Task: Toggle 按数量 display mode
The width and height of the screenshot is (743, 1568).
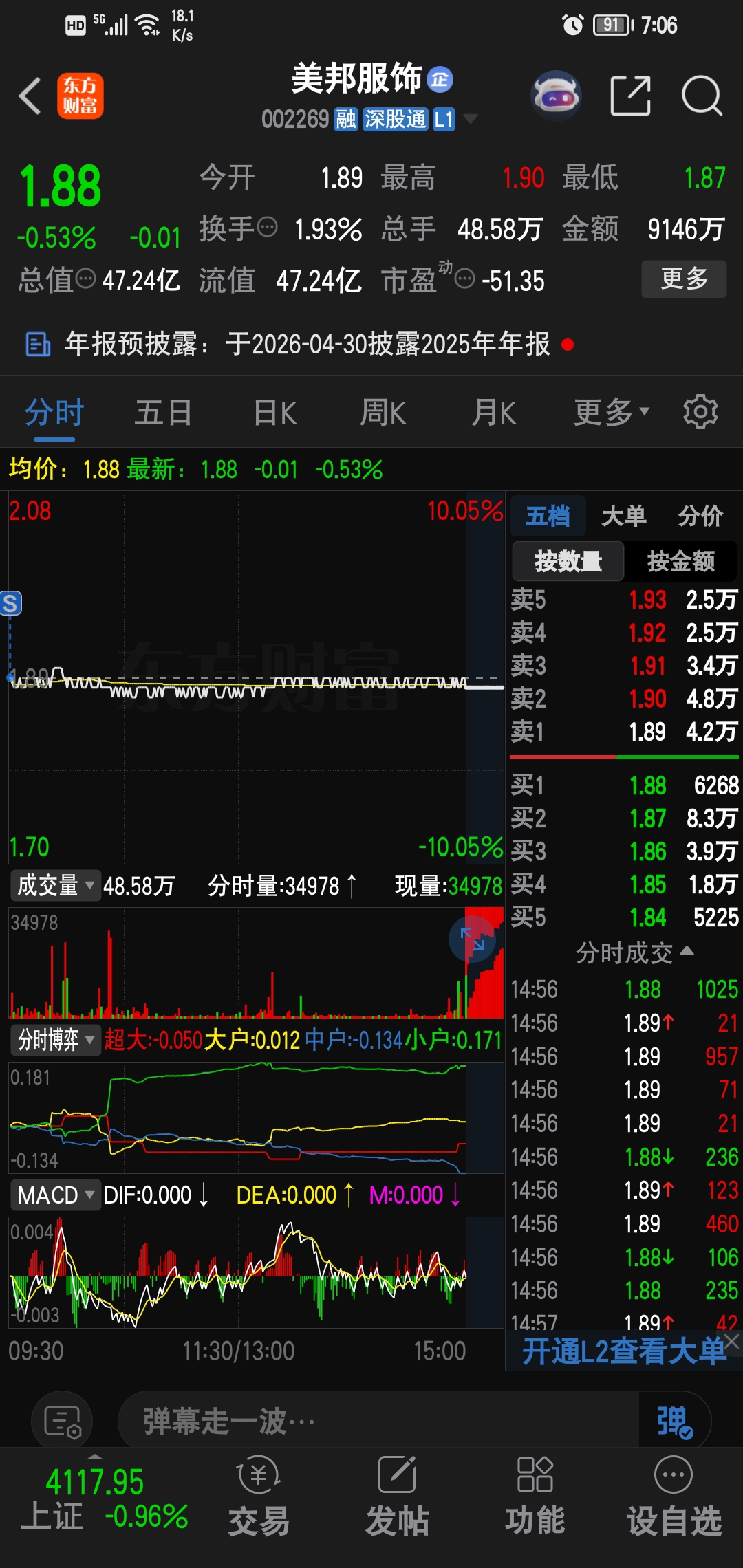Action: tap(568, 561)
